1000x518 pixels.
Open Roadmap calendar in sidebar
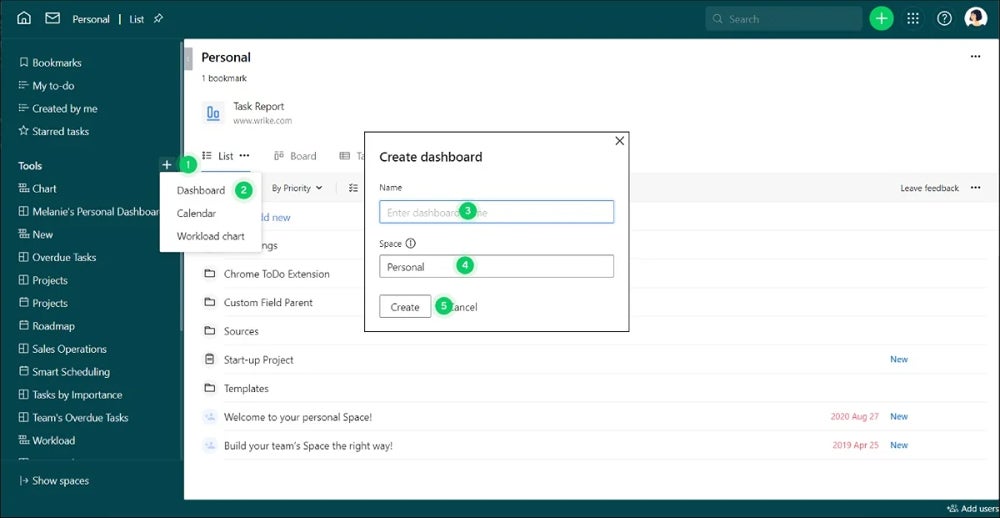pyautogui.click(x=47, y=326)
